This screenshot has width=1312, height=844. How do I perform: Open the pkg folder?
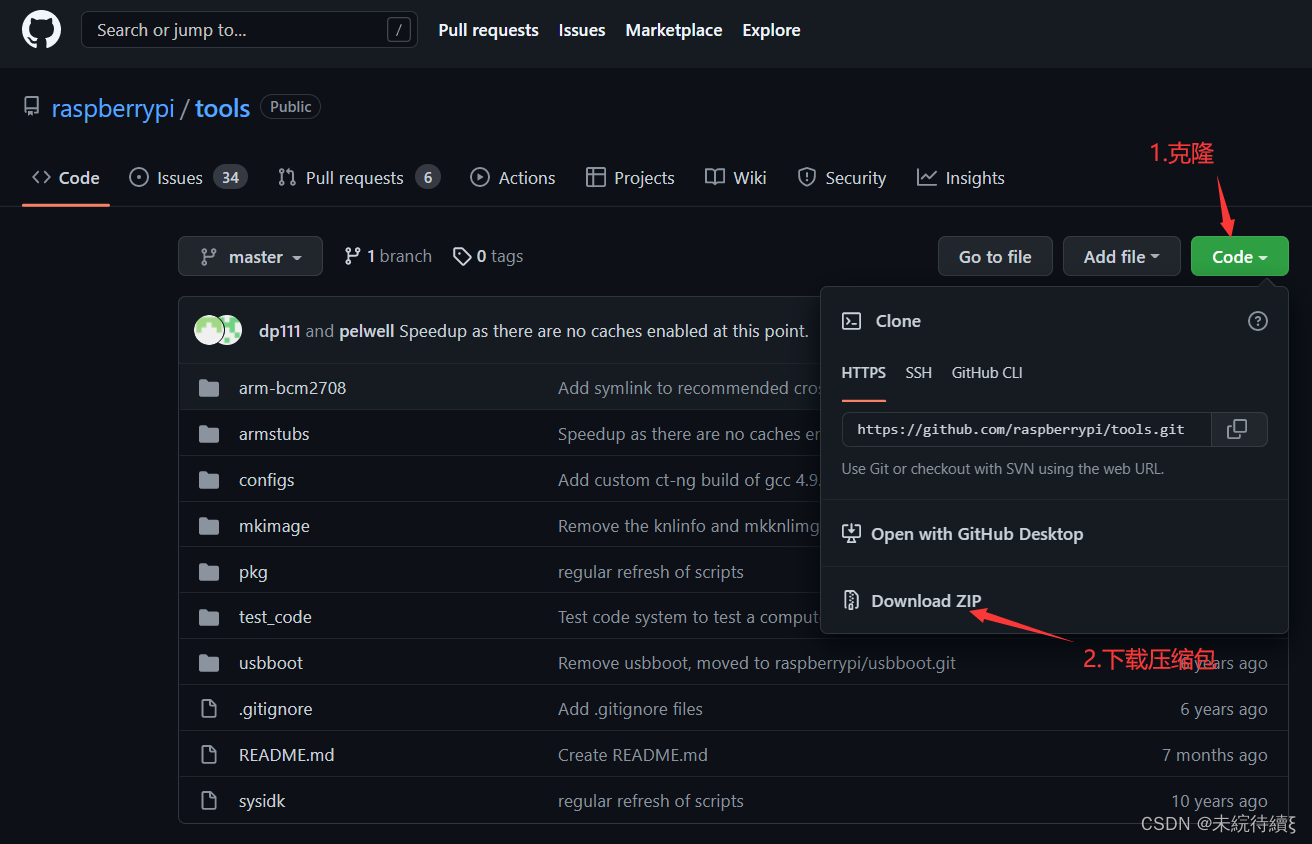coord(253,572)
